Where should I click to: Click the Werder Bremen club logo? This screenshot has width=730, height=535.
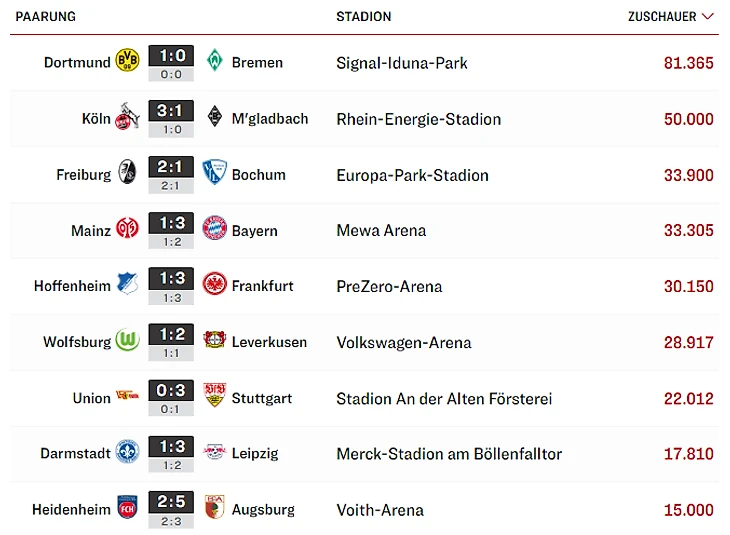click(x=214, y=62)
